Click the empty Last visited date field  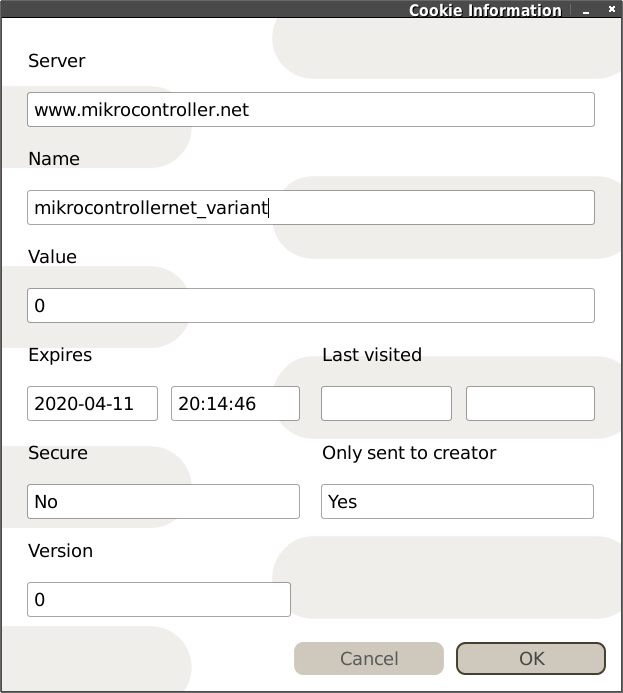tap(387, 404)
